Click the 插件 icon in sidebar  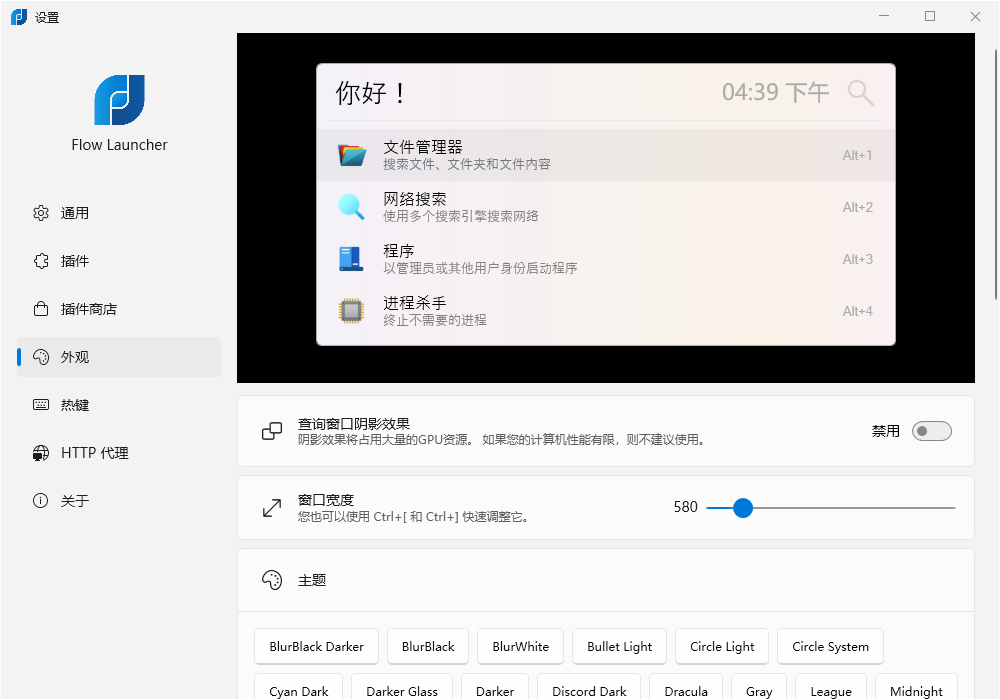pos(40,260)
